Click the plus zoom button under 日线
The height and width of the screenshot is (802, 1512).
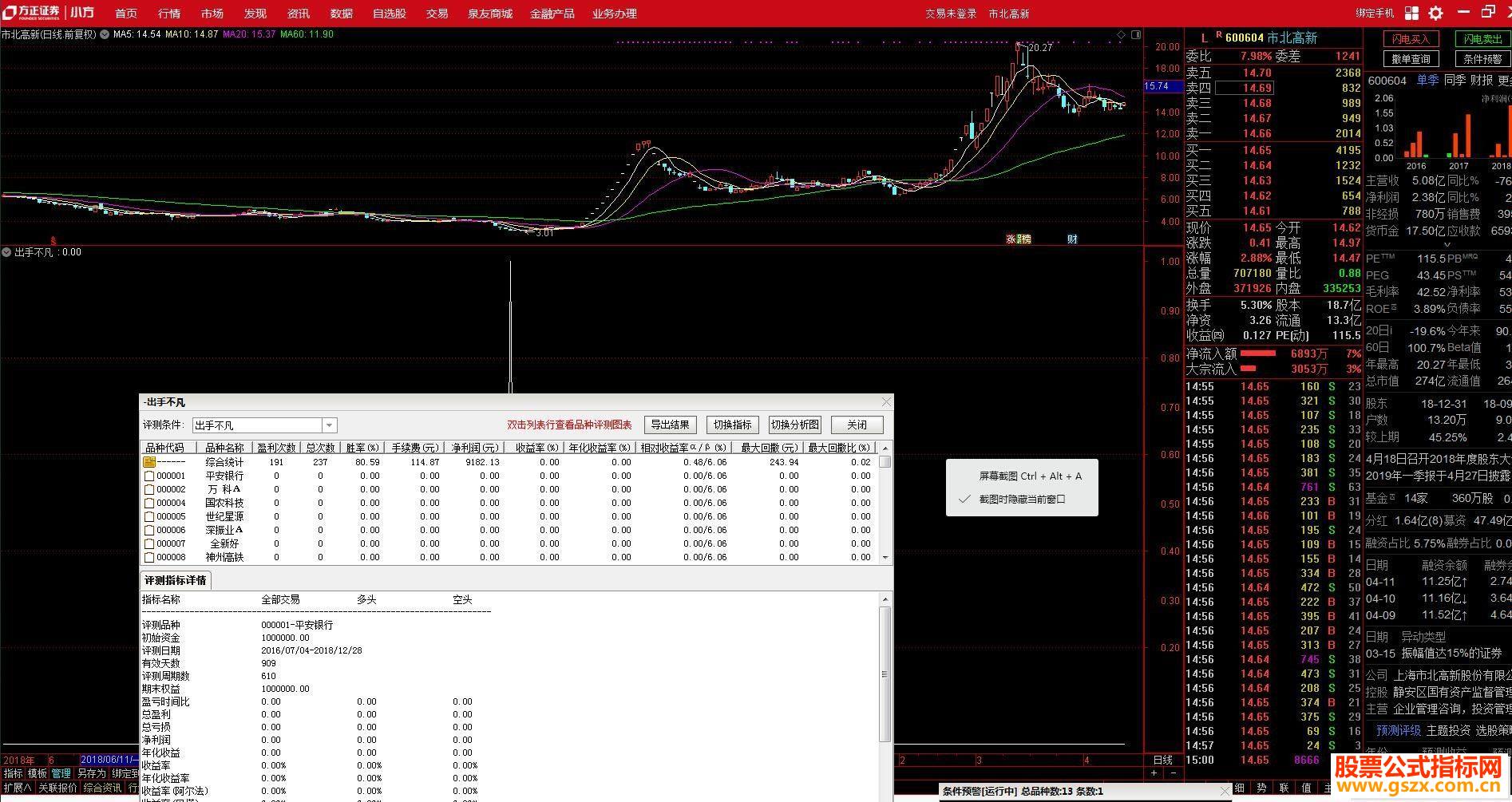tap(1154, 773)
